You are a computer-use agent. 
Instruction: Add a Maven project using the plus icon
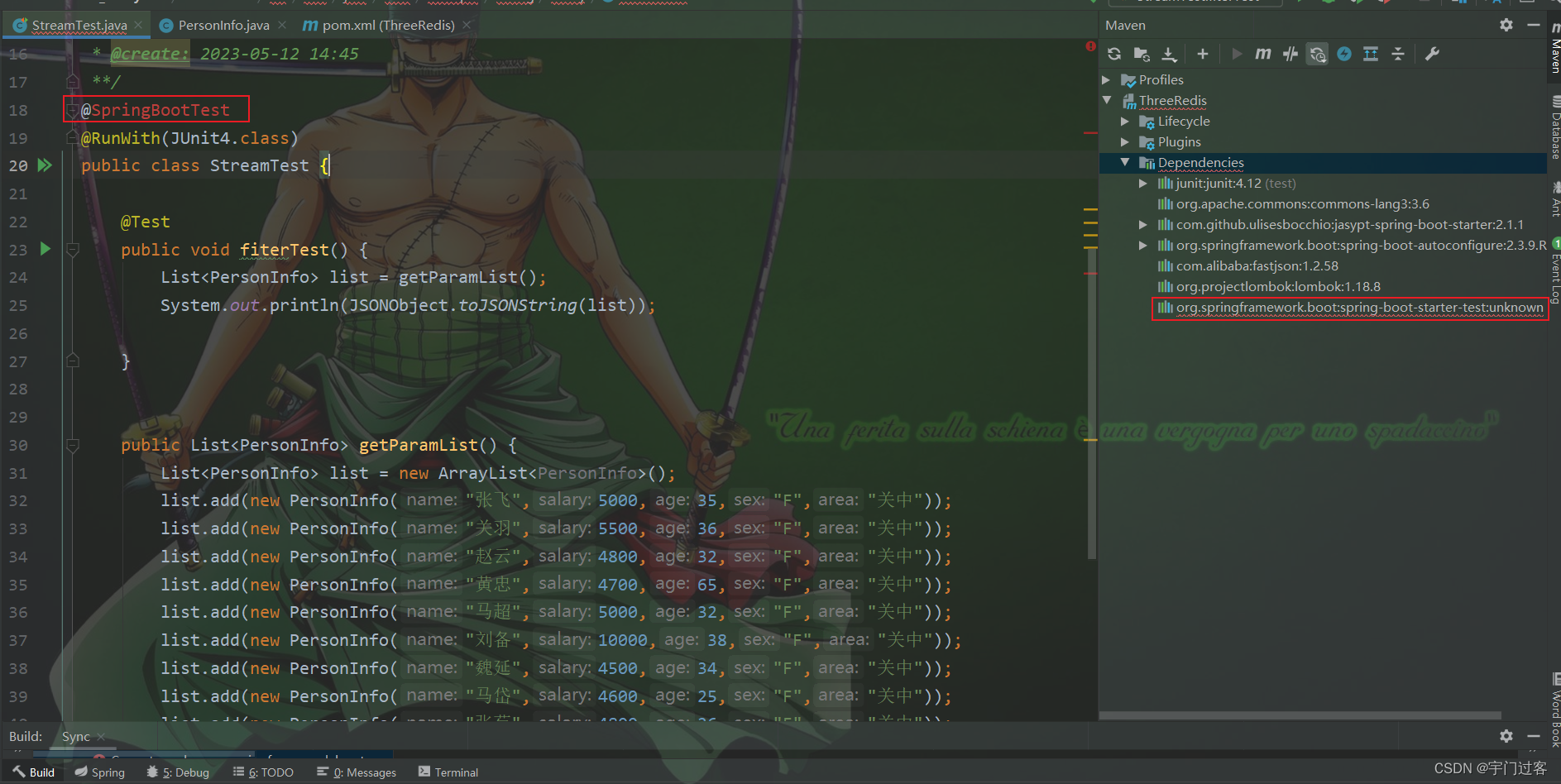tap(1202, 54)
